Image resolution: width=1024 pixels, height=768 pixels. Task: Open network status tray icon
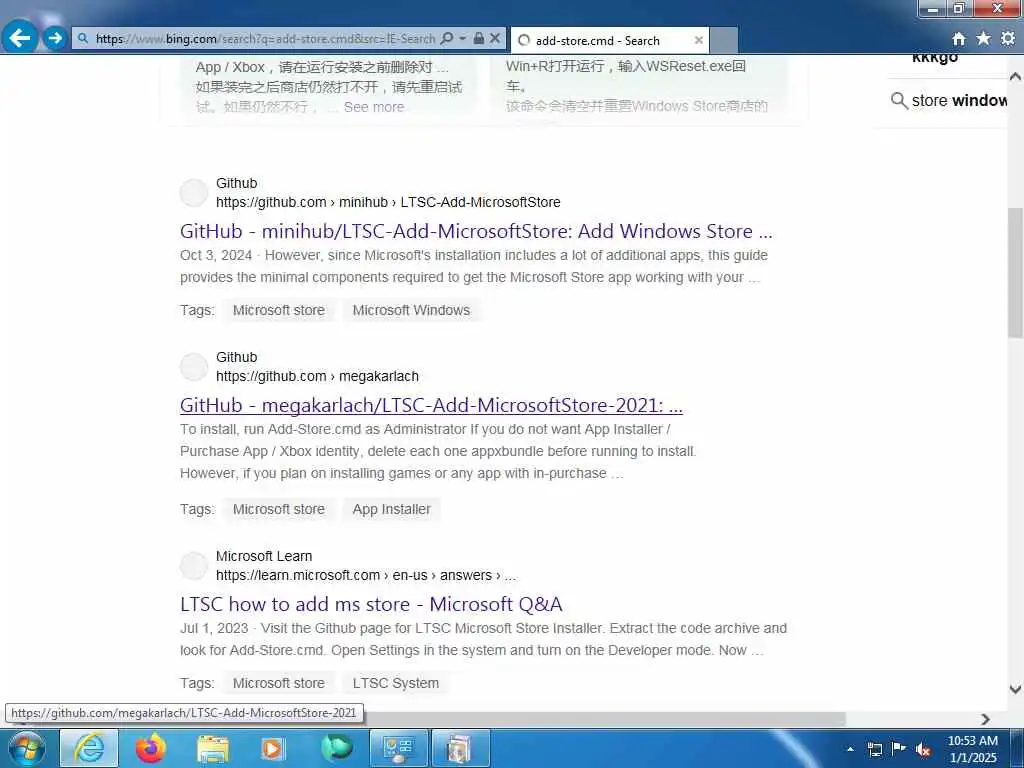pos(874,749)
